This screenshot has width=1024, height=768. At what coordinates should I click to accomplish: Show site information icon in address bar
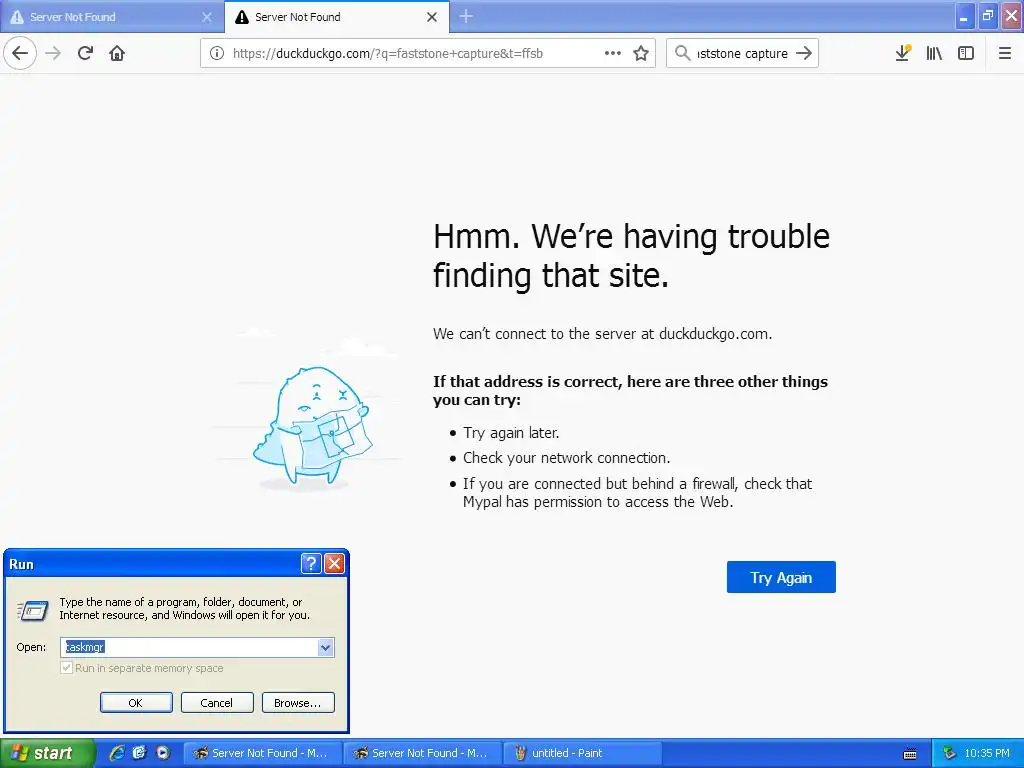pos(217,54)
